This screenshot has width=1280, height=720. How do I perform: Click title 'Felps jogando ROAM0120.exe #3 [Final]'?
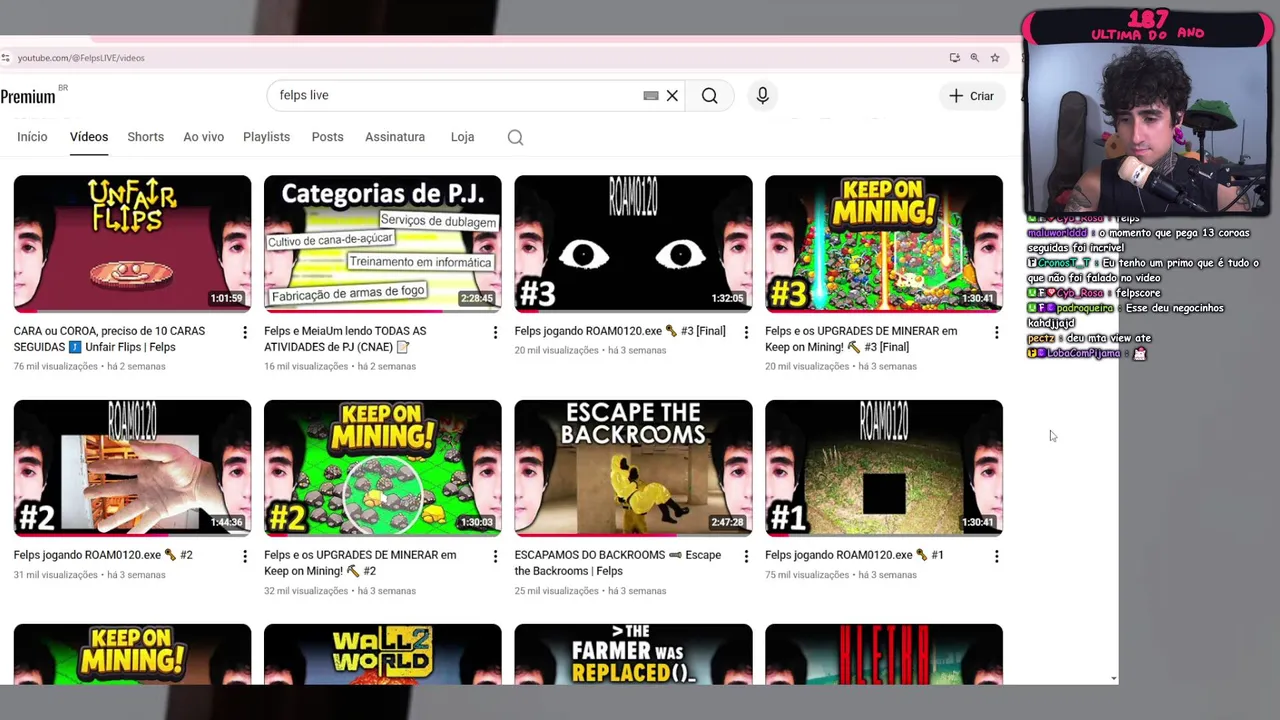tap(620, 331)
